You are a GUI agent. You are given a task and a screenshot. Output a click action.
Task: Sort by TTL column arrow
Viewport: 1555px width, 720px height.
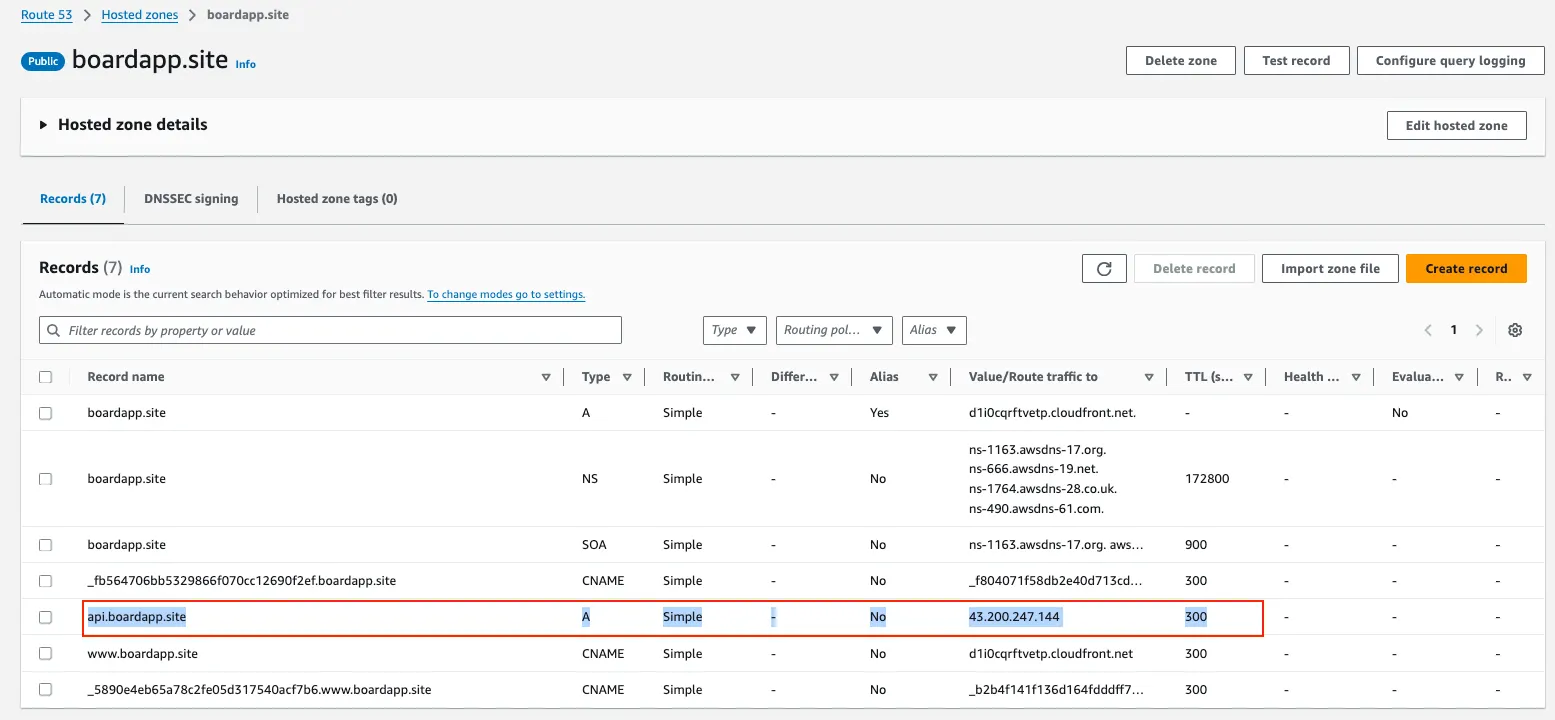click(1248, 377)
